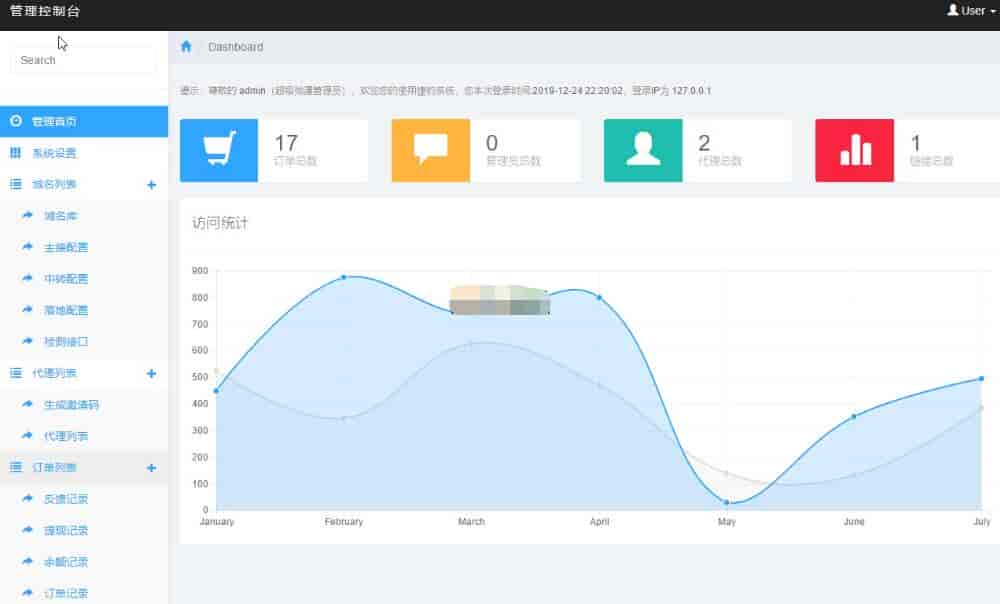This screenshot has width=1000, height=604.
Task: Click the list icon beside 订单列表
Action: point(16,467)
